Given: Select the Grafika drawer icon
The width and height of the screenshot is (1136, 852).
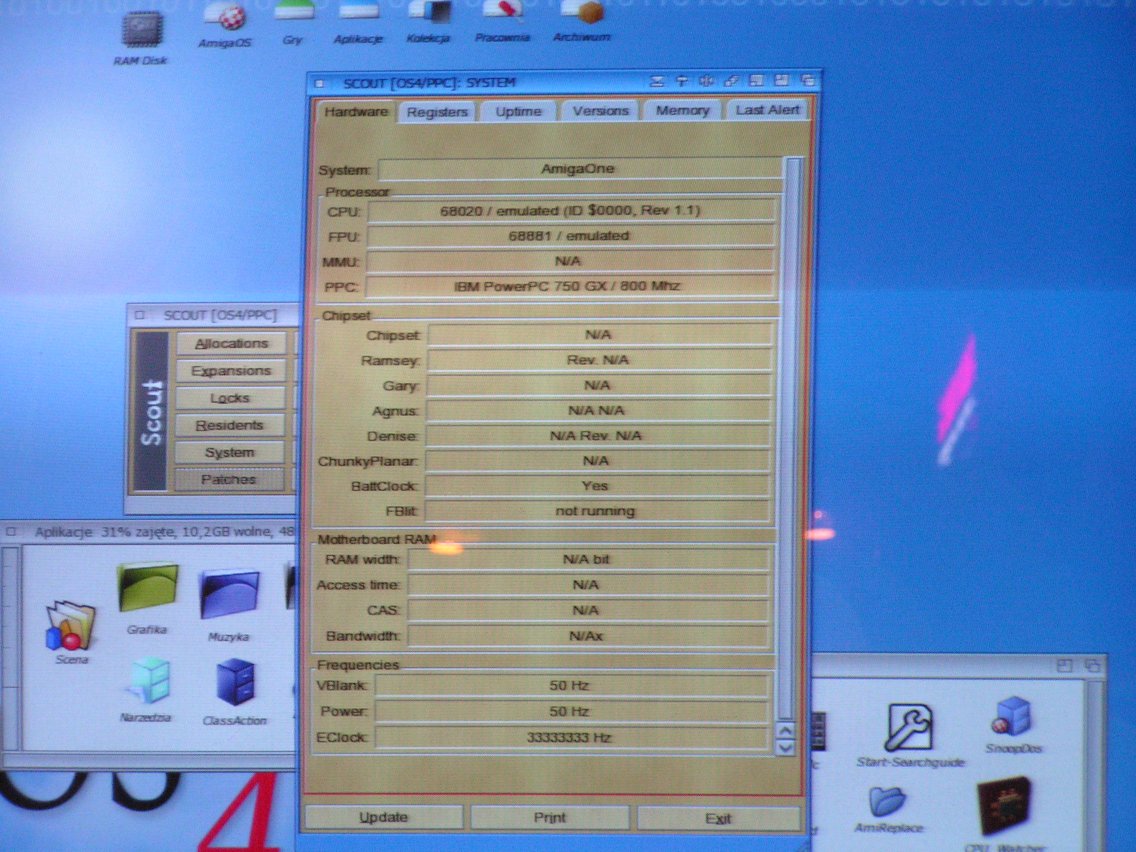Looking at the screenshot, I should click(147, 588).
